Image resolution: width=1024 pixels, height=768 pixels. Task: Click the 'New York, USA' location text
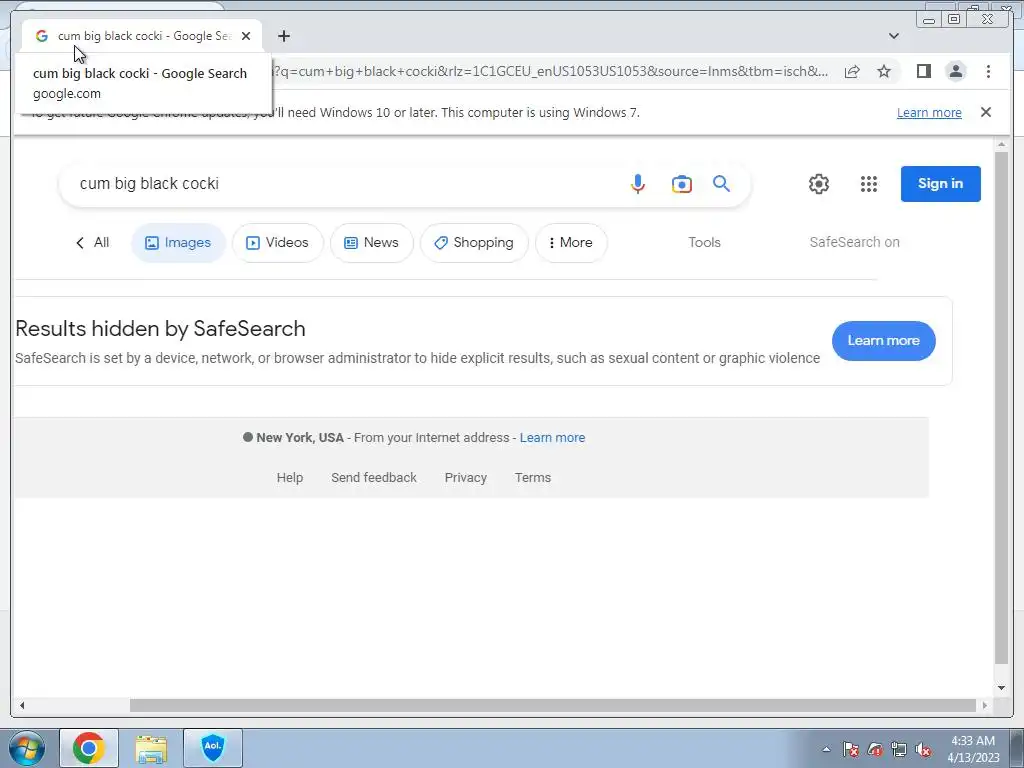300,438
